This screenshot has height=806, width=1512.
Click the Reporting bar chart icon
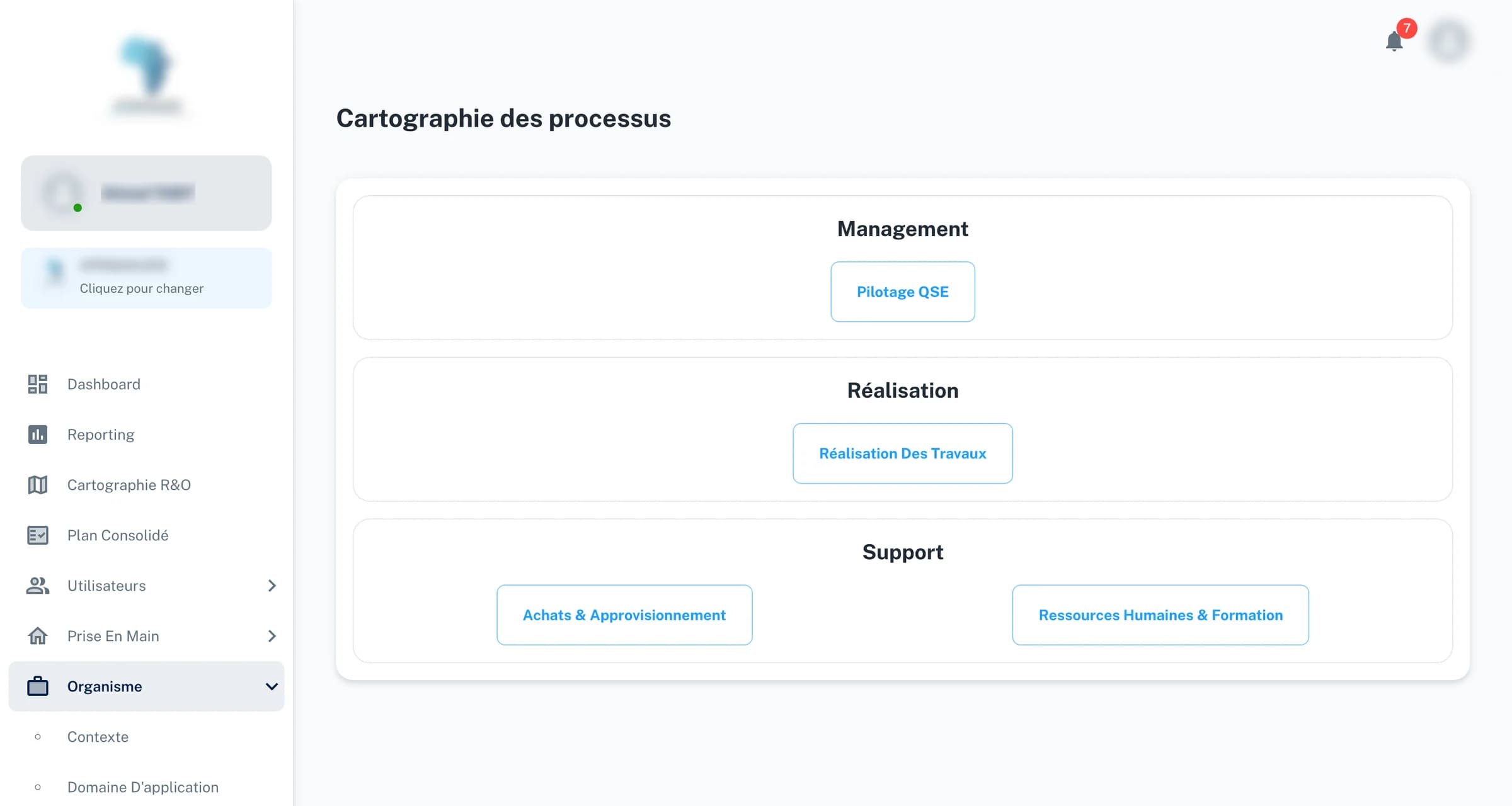[38, 434]
